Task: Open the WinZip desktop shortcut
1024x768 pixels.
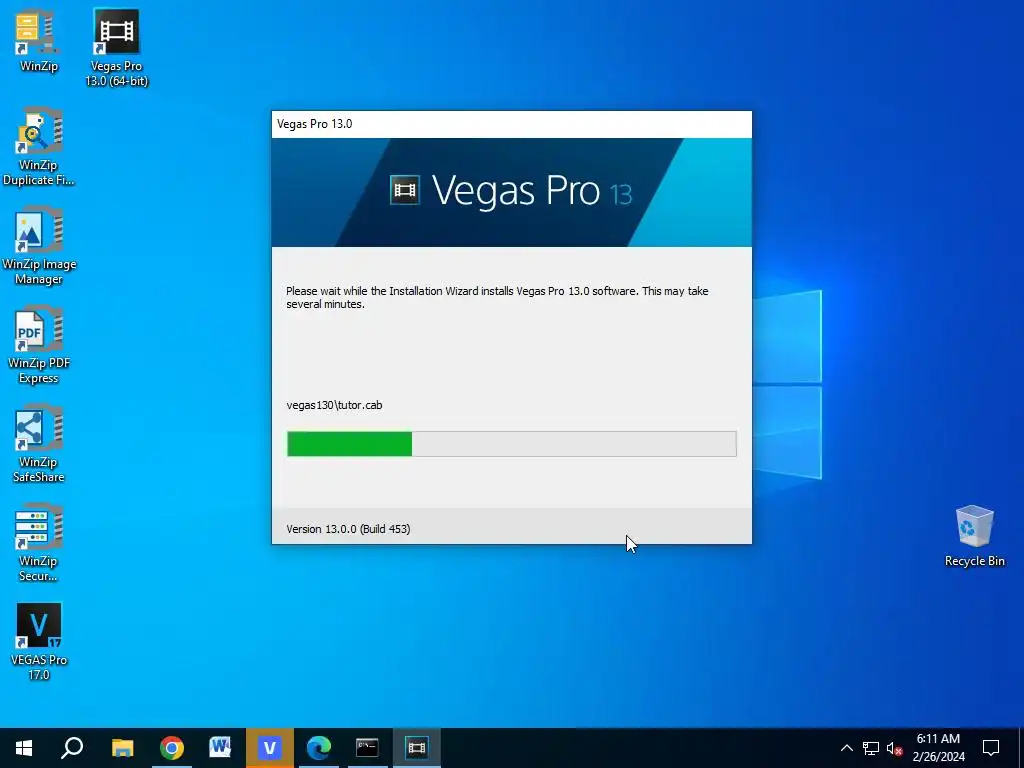Action: coord(38,39)
